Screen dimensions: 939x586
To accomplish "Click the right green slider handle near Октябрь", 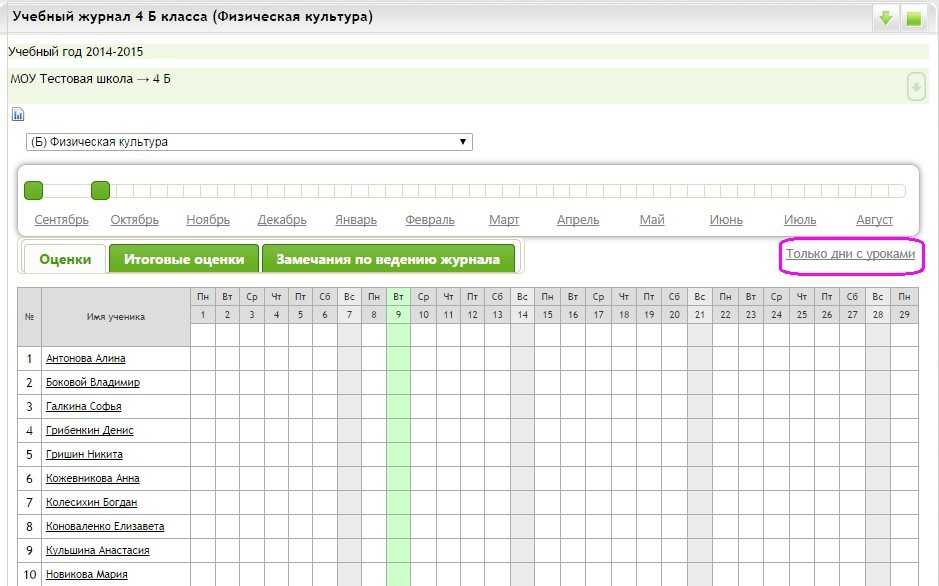I will (100, 190).
